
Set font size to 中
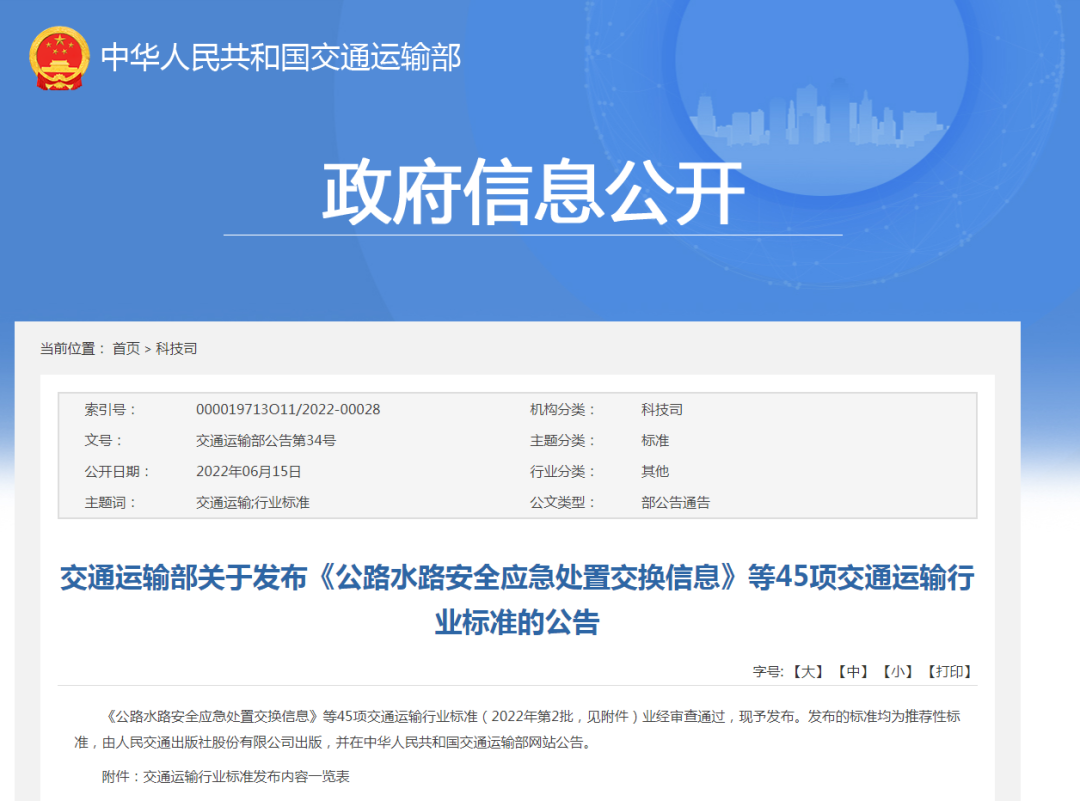pos(852,671)
